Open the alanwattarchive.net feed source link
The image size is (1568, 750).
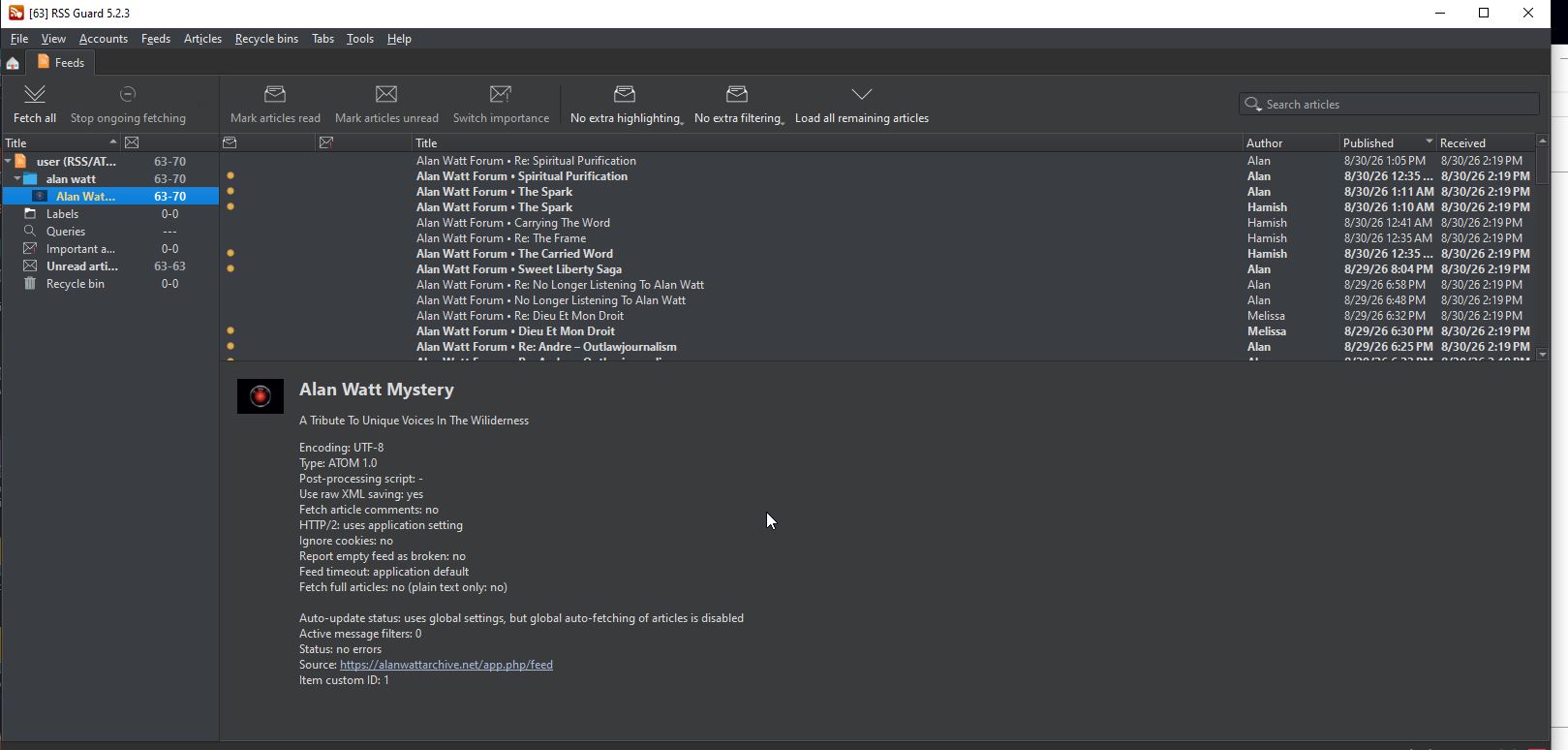tap(446, 665)
